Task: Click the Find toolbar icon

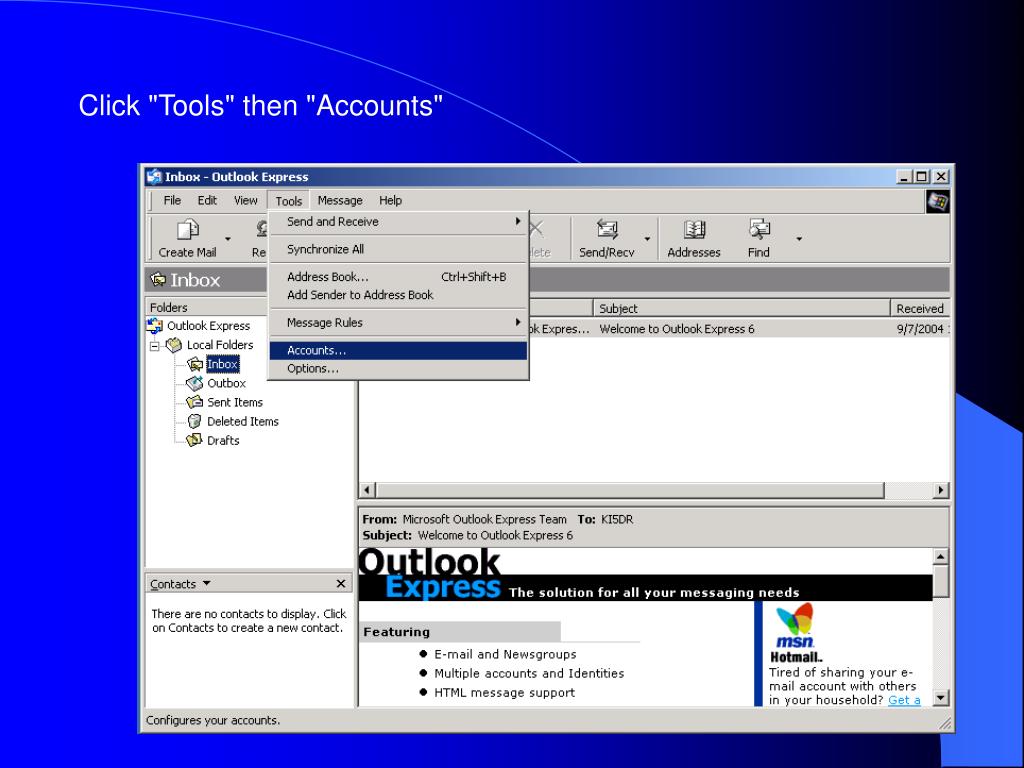Action: pyautogui.click(x=760, y=230)
